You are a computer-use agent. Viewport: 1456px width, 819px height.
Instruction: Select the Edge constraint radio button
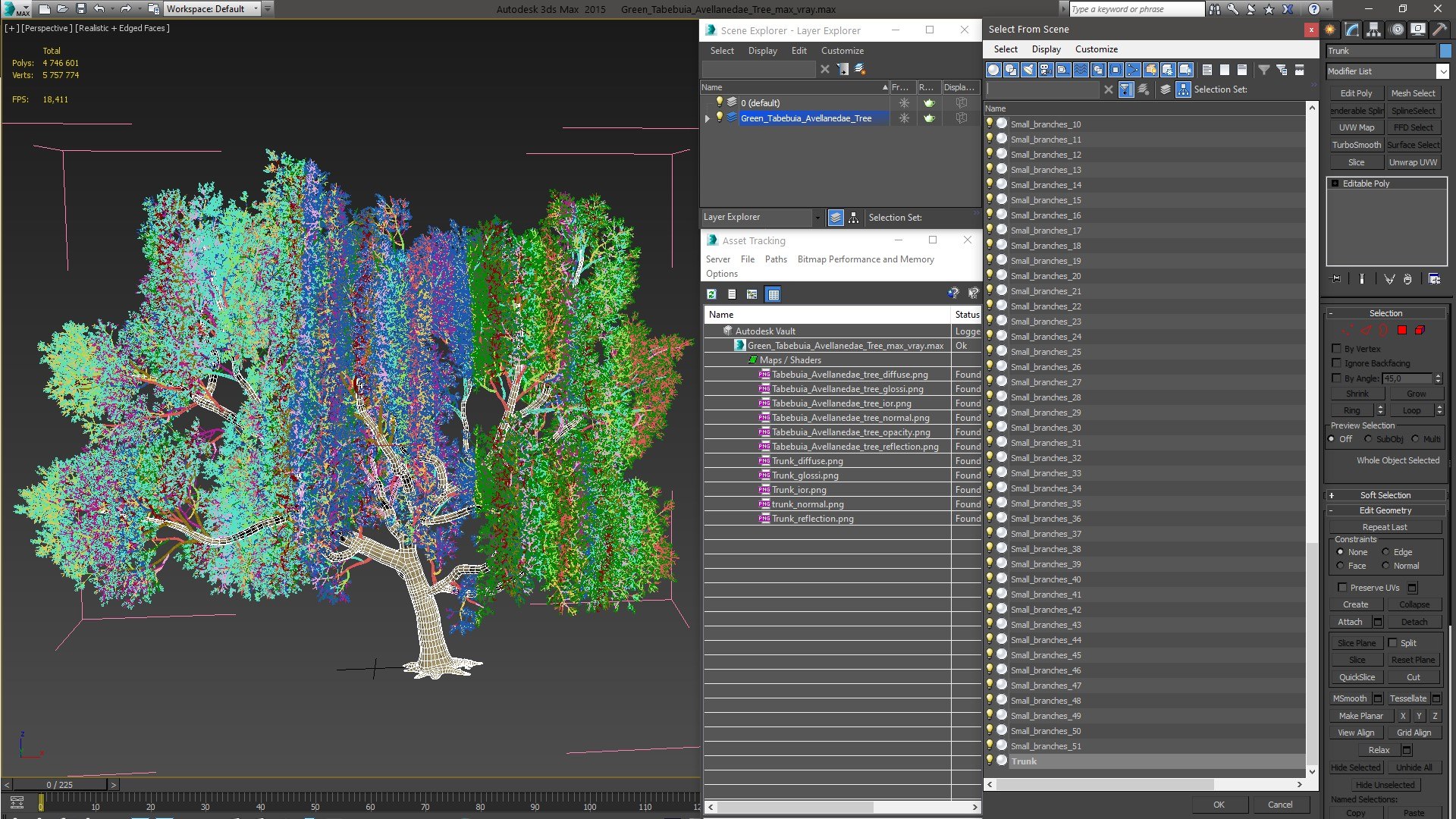1385,552
